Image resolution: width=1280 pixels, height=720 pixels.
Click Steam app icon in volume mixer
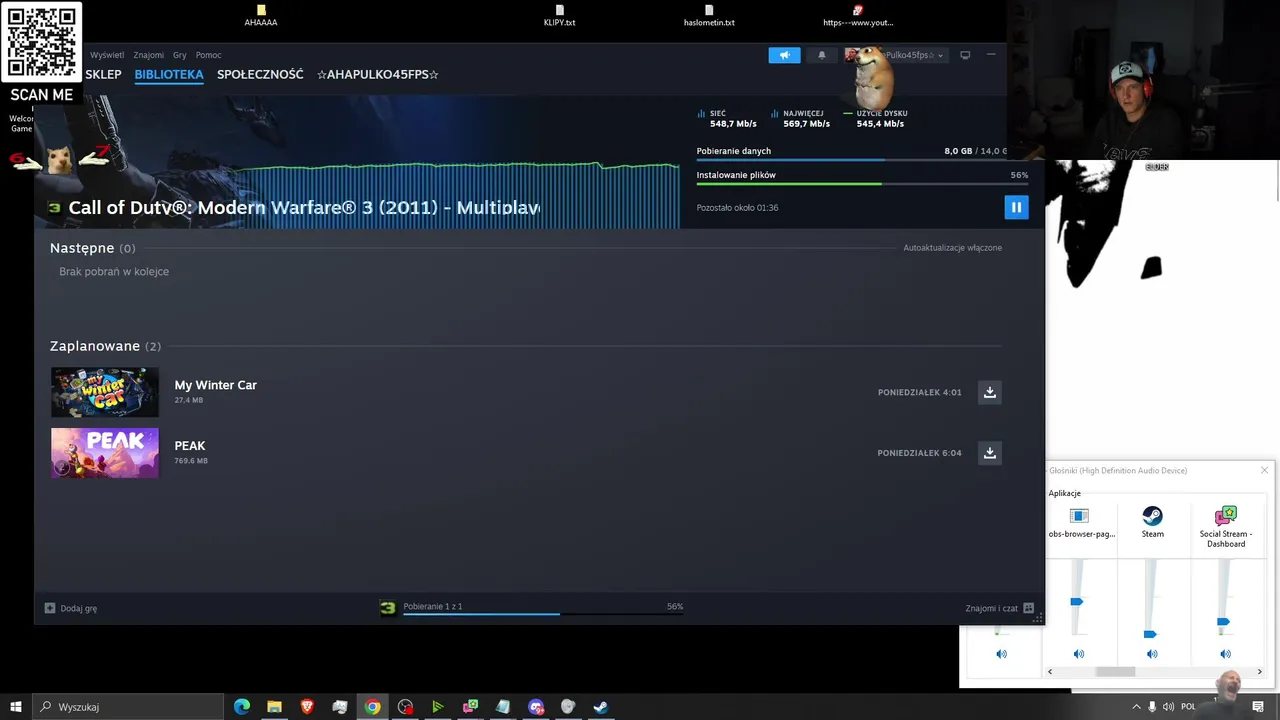pyautogui.click(x=1153, y=516)
